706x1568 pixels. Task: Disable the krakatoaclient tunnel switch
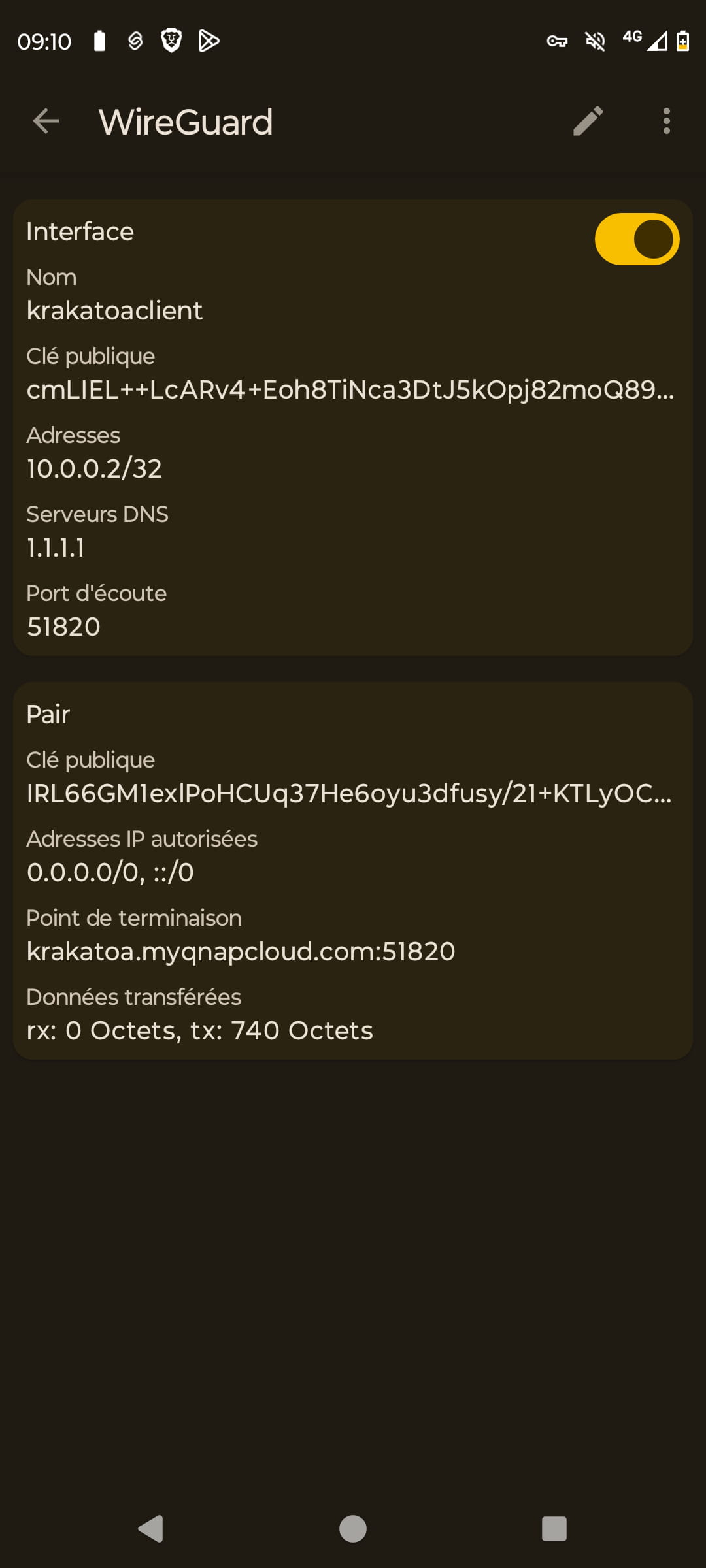tap(637, 239)
